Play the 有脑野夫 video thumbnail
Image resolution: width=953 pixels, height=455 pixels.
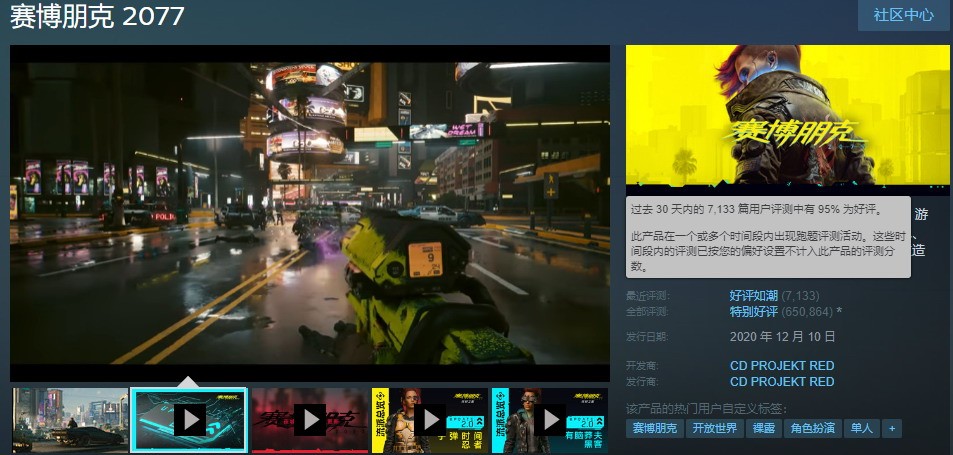(x=549, y=420)
